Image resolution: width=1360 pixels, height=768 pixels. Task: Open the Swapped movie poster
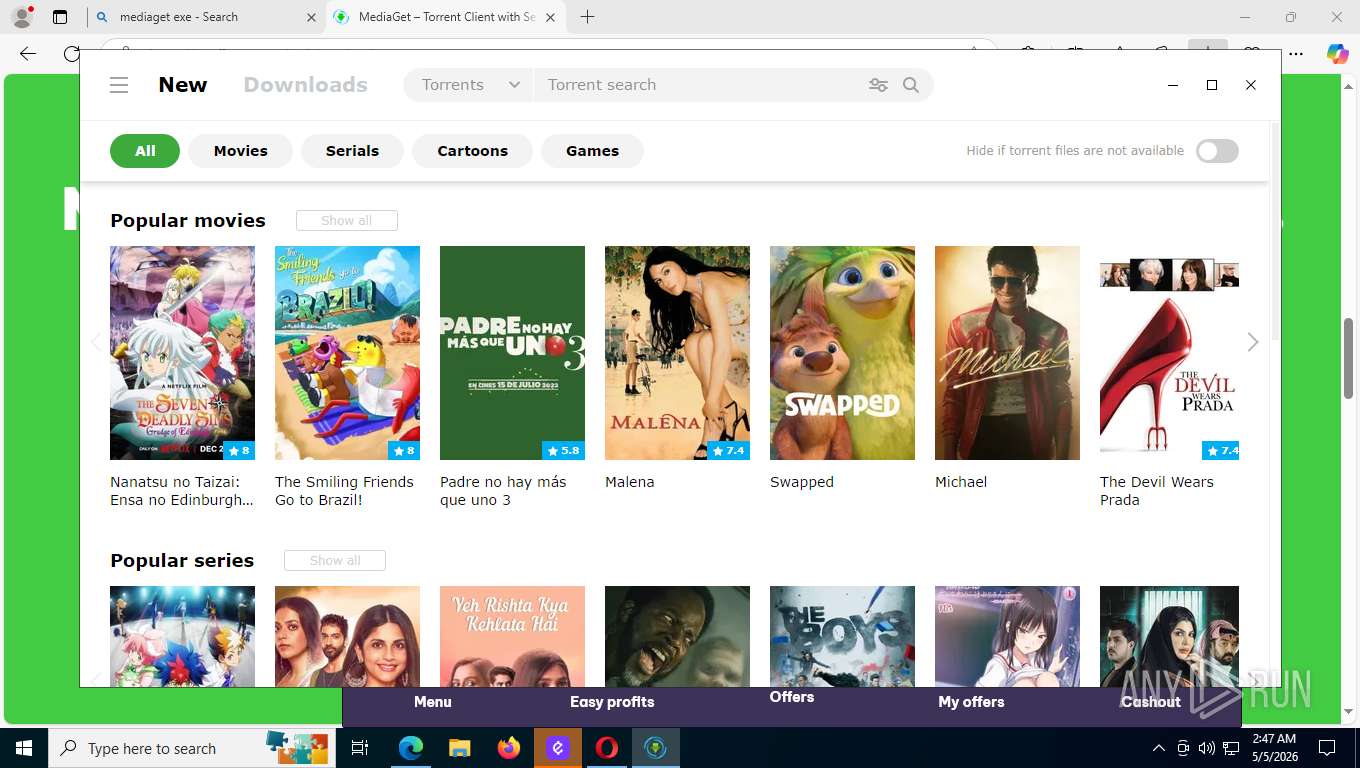(x=842, y=353)
